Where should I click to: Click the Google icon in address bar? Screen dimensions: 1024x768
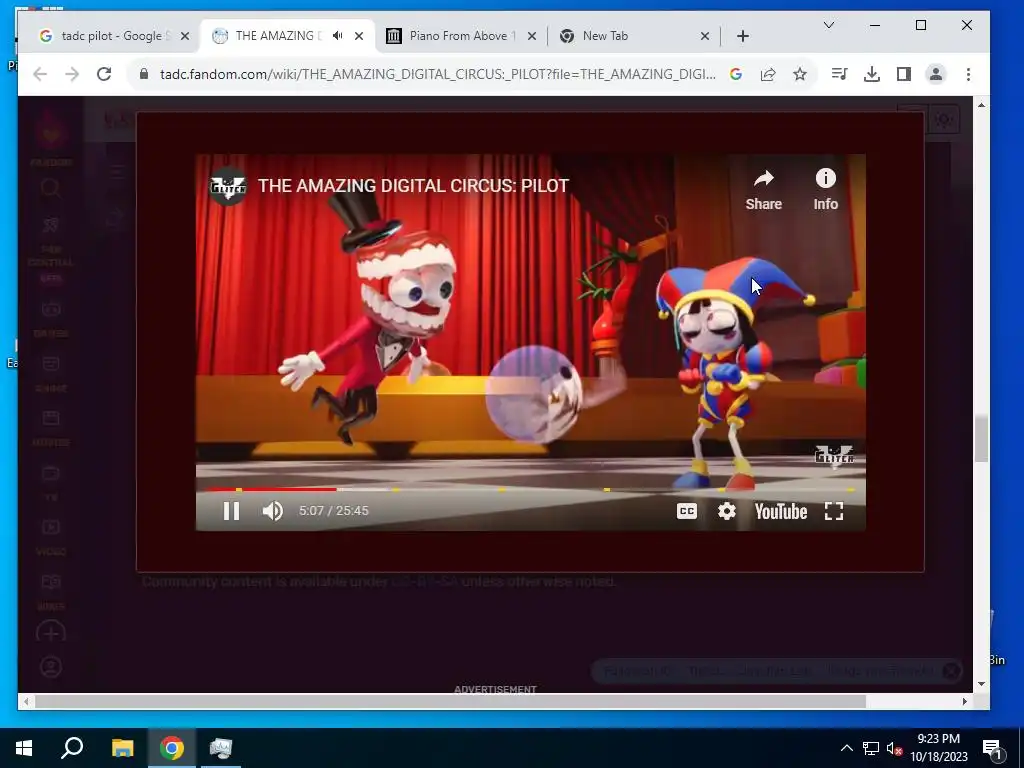coord(736,74)
